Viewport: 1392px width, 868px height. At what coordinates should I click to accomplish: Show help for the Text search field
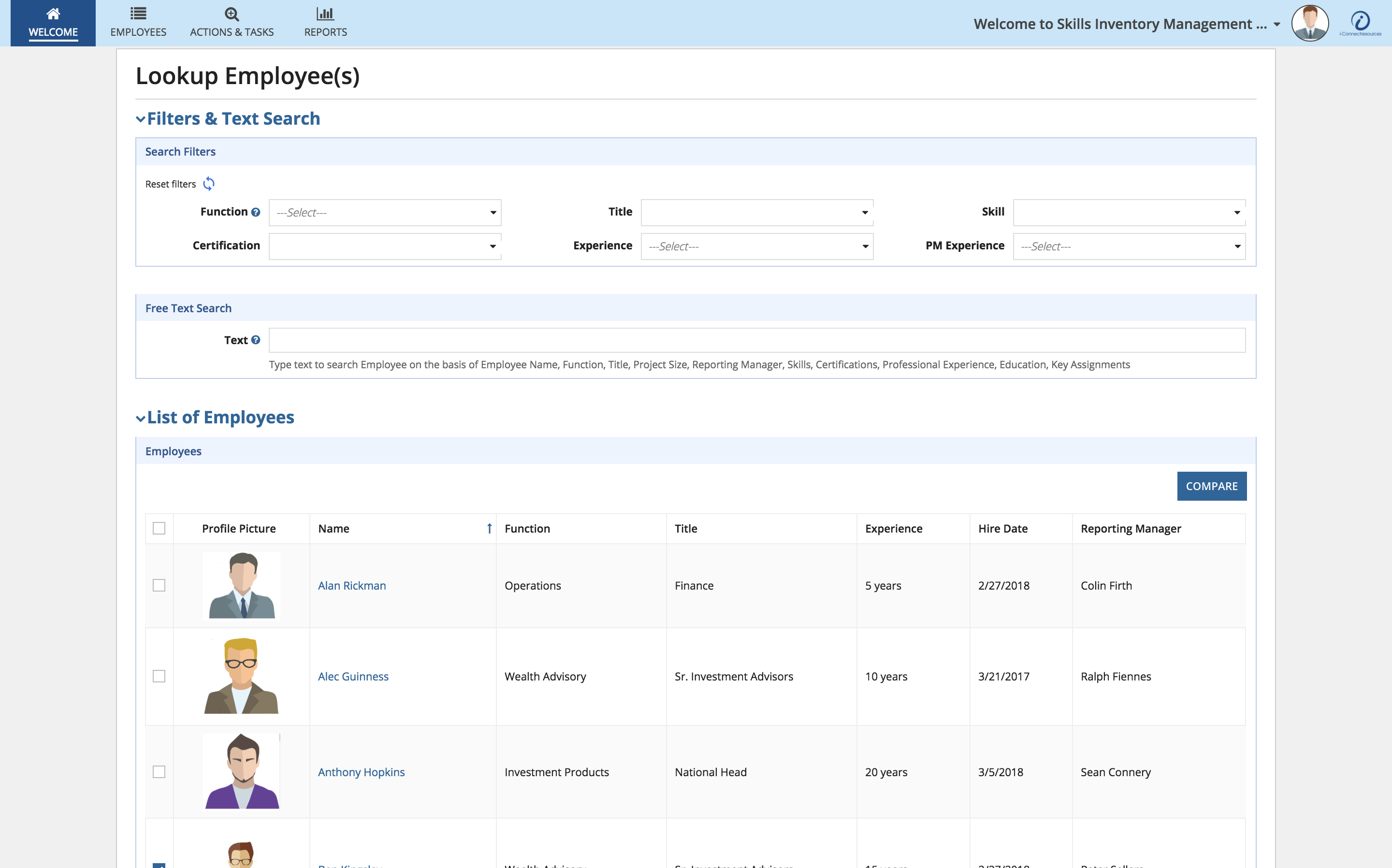click(255, 340)
